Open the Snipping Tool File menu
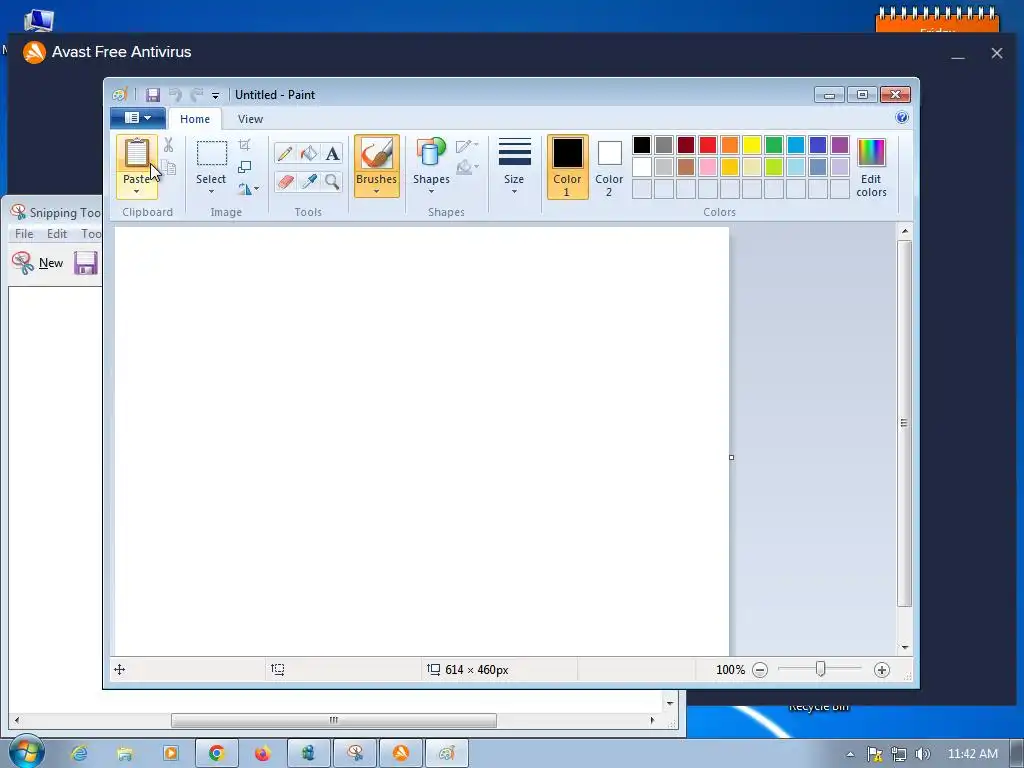 (x=24, y=233)
